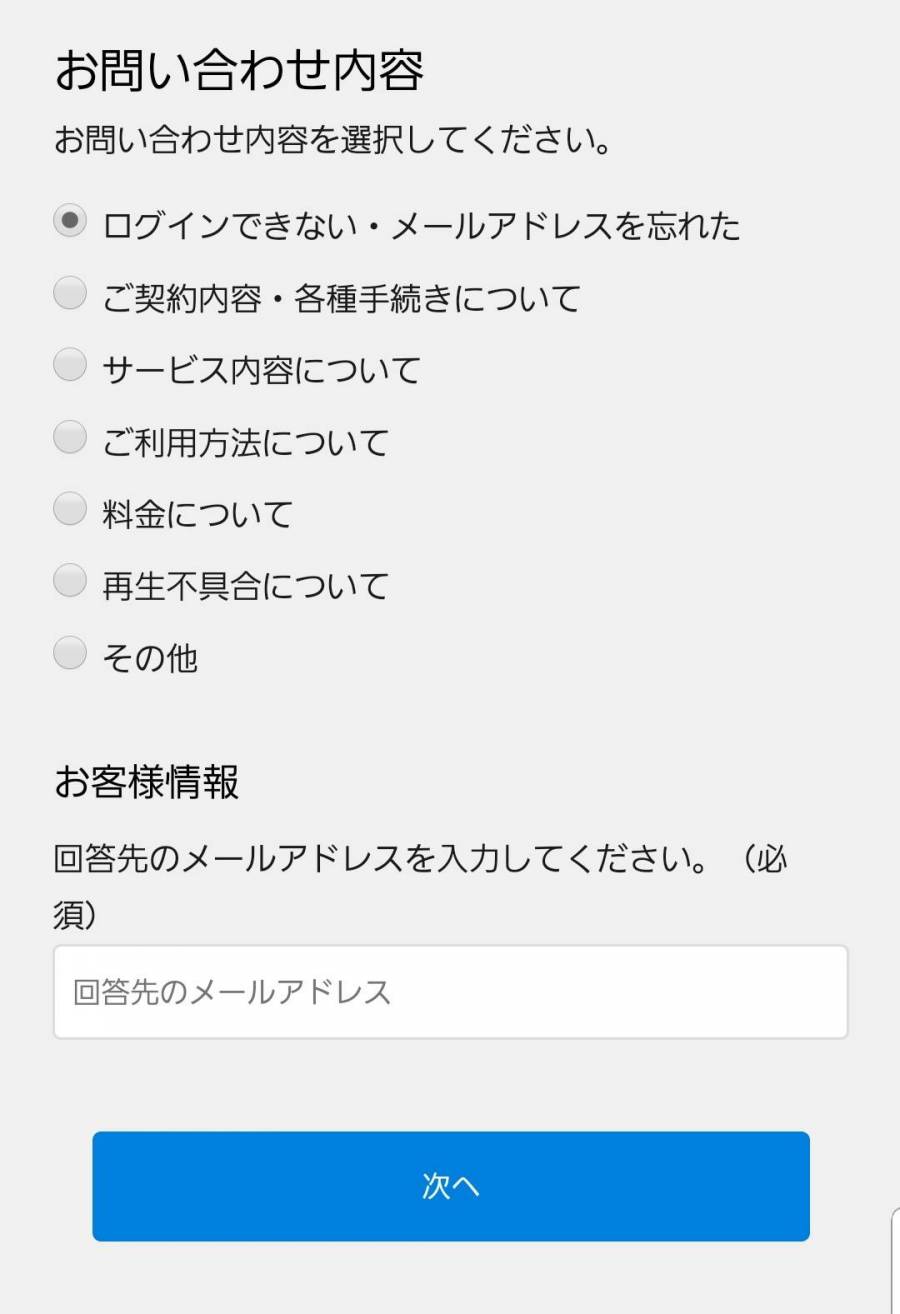Choose the ご契約内容・各種手続きについて radio button

pyautogui.click(x=70, y=293)
